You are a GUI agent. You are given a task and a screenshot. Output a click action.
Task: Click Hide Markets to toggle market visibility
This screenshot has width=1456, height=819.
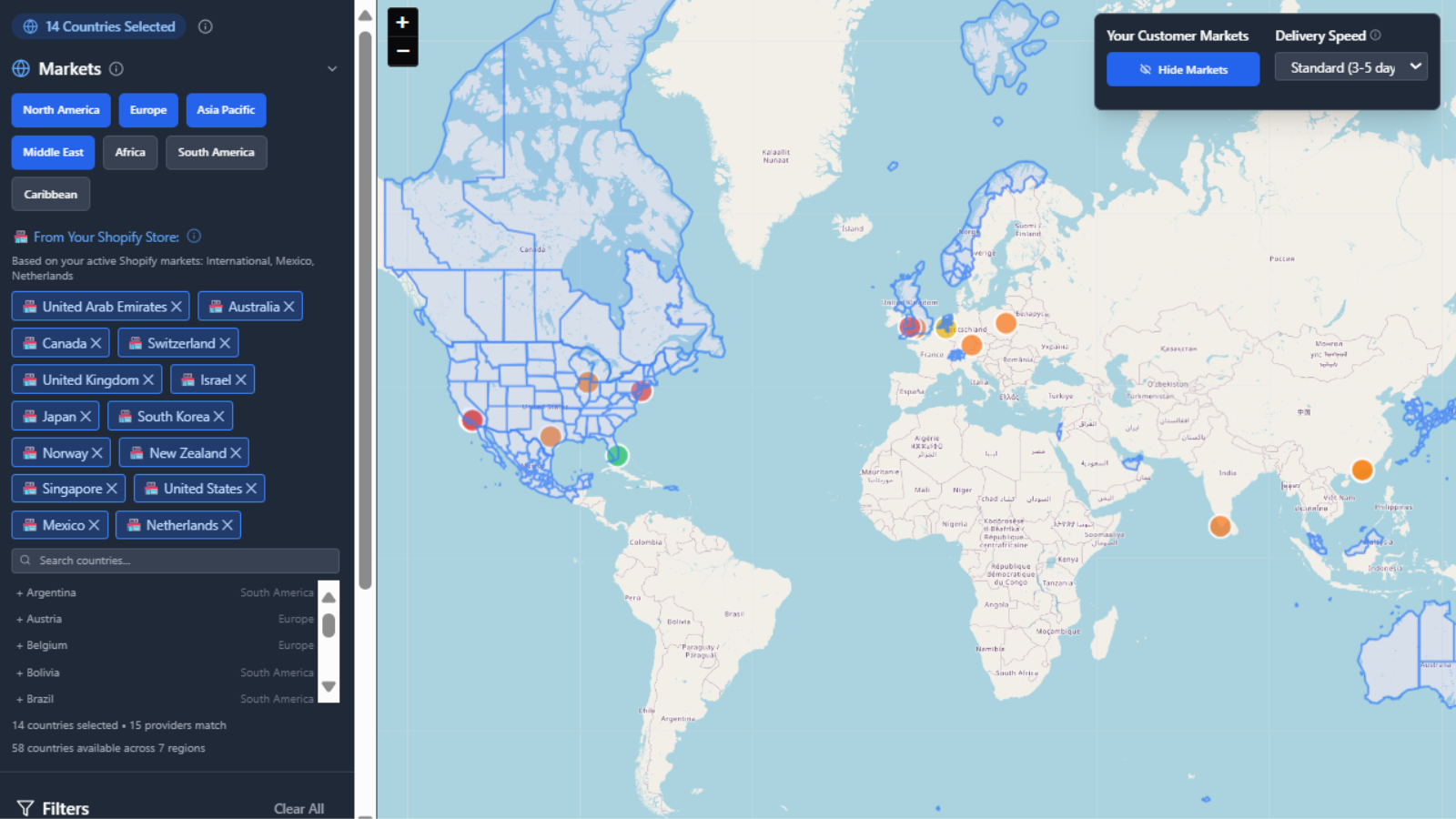point(1182,69)
